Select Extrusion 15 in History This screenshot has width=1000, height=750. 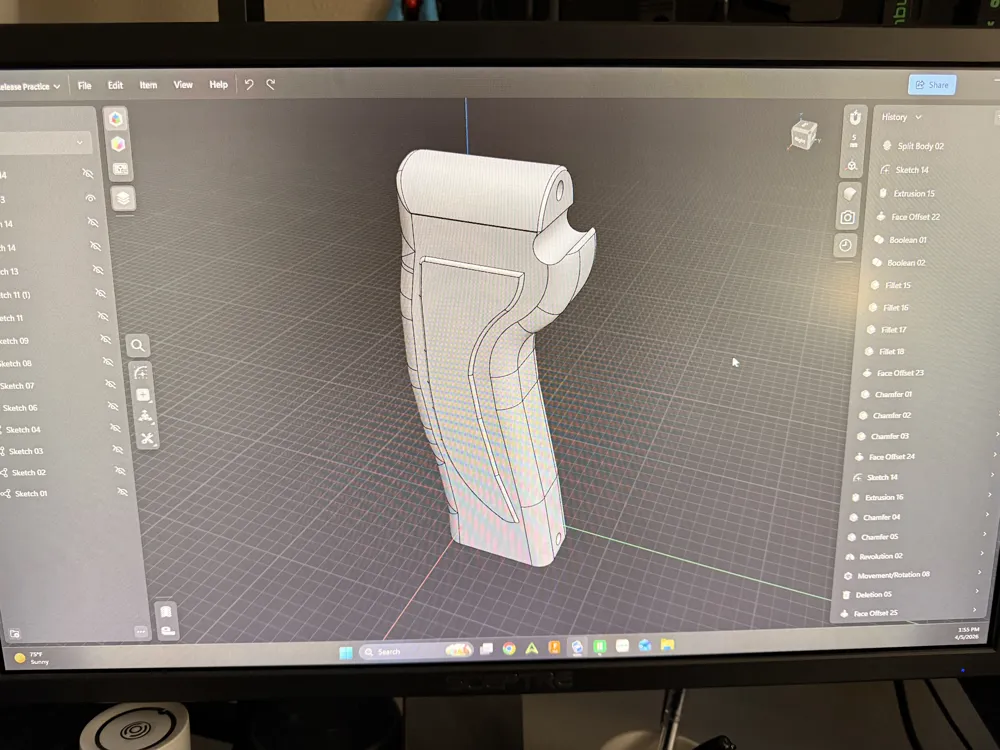pos(906,193)
